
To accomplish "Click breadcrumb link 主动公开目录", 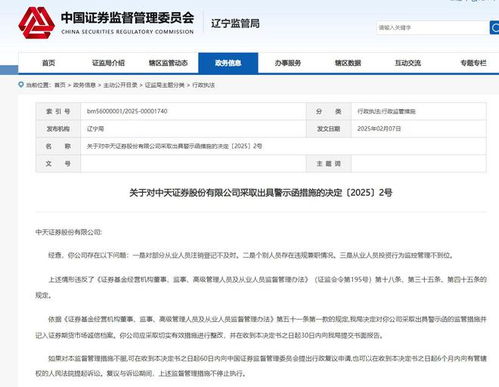I will [x=120, y=85].
